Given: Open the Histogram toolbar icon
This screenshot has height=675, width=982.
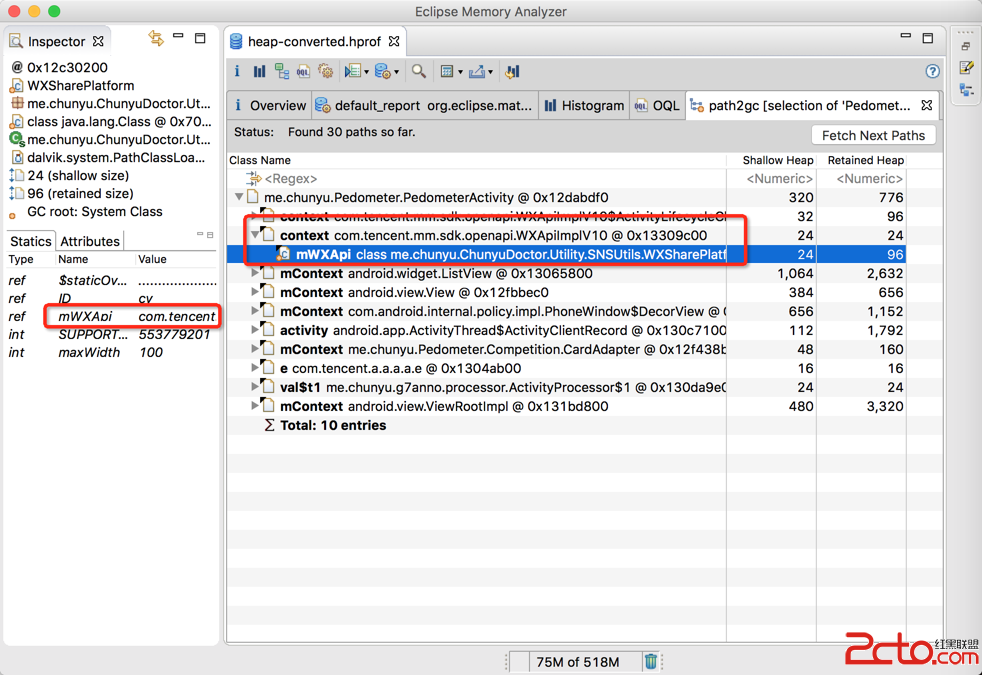Looking at the screenshot, I should (259, 72).
